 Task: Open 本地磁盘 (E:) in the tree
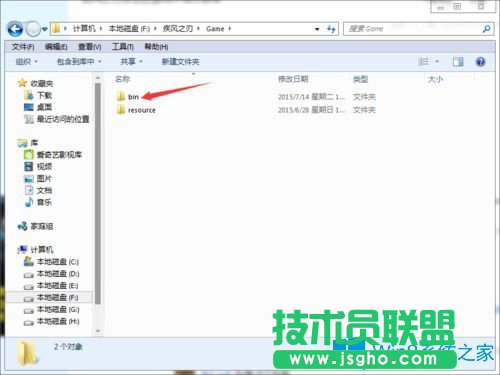[x=58, y=286]
